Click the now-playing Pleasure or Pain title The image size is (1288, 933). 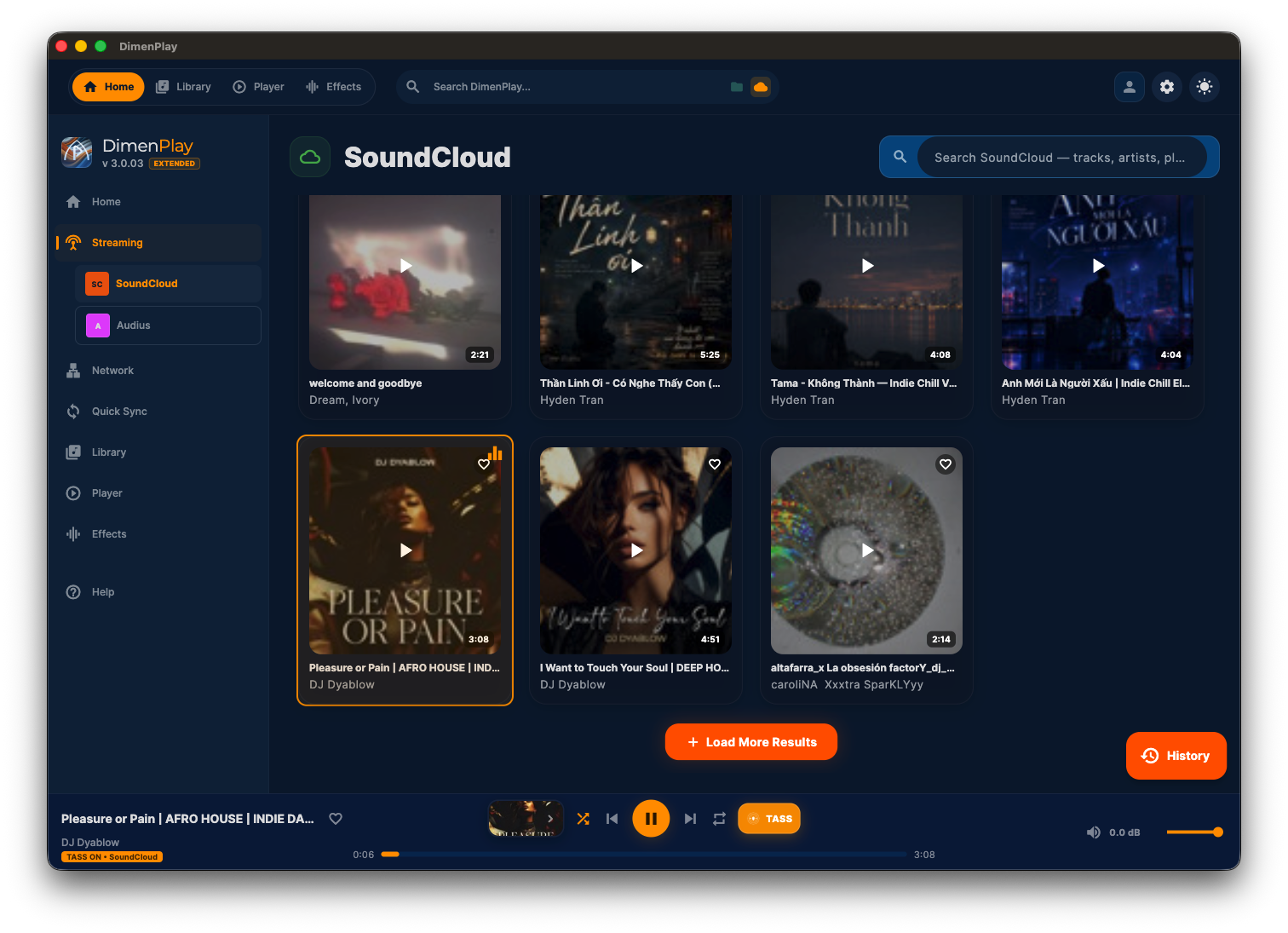coord(187,819)
